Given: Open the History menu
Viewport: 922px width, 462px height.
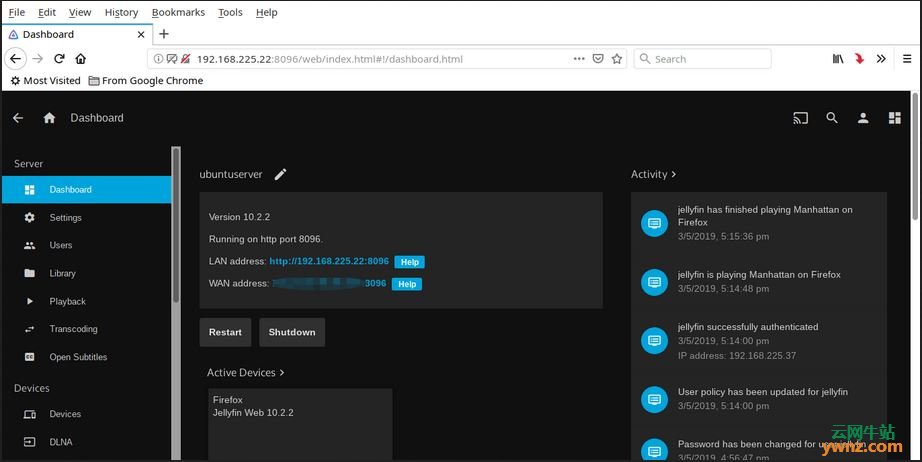Looking at the screenshot, I should [x=121, y=12].
